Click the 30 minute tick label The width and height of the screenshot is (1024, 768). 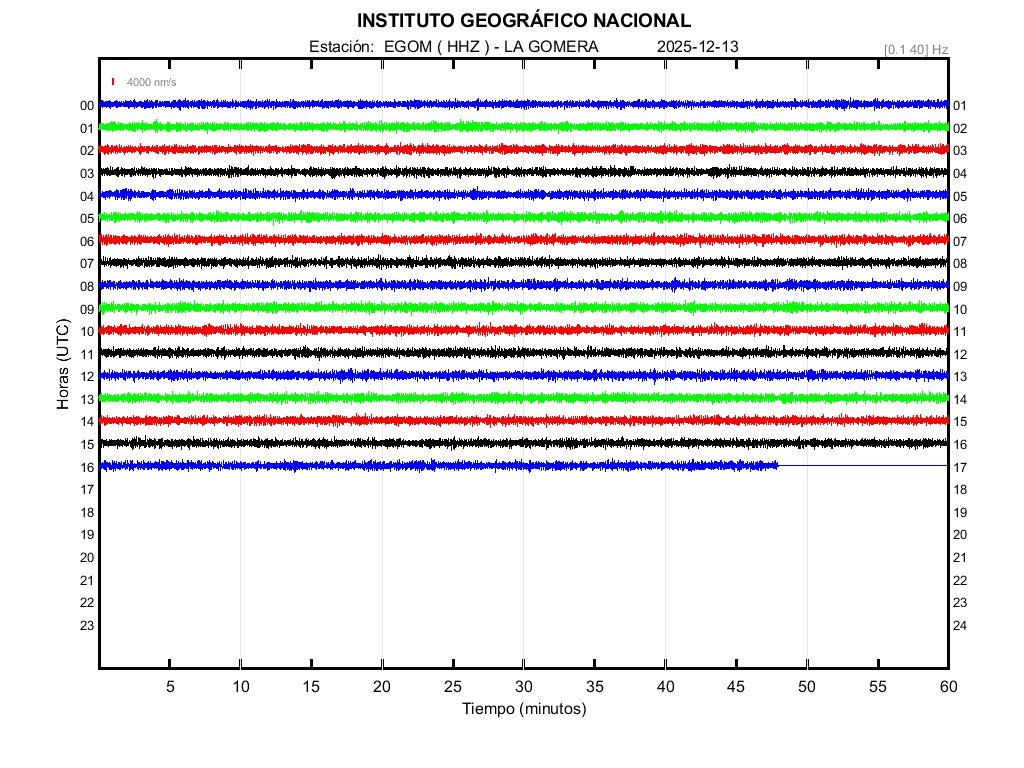523,687
